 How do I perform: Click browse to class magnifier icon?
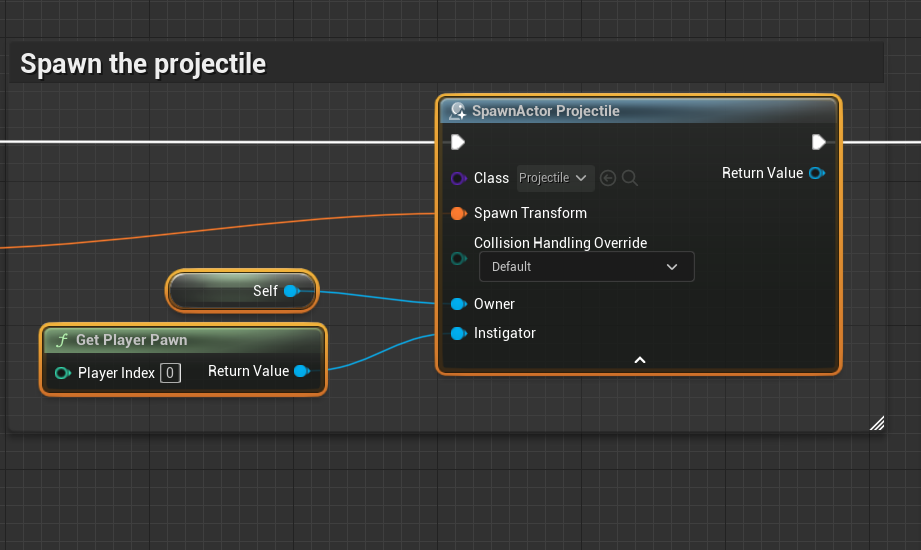coord(630,178)
